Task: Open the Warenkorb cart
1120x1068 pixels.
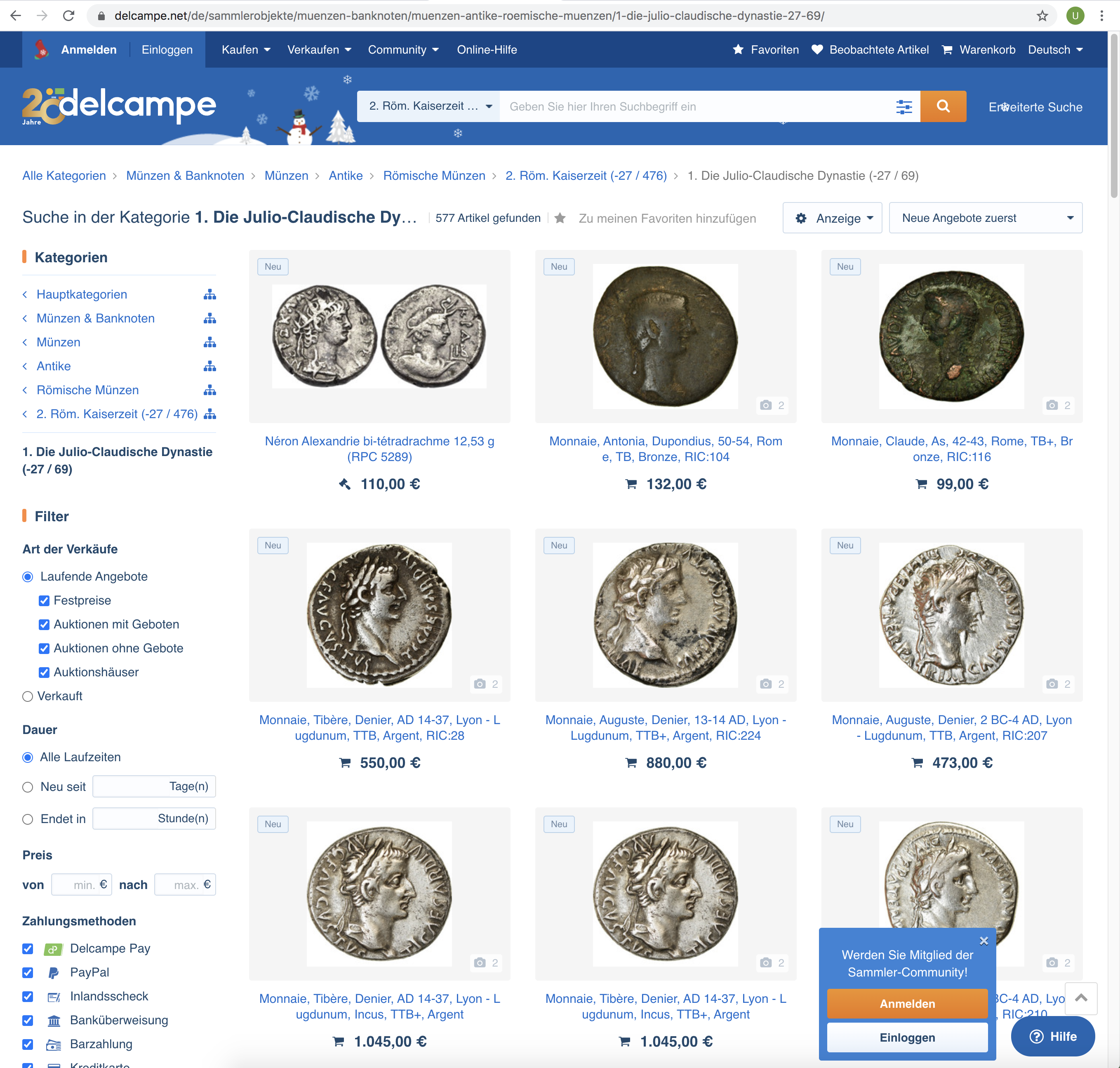Action: (979, 49)
